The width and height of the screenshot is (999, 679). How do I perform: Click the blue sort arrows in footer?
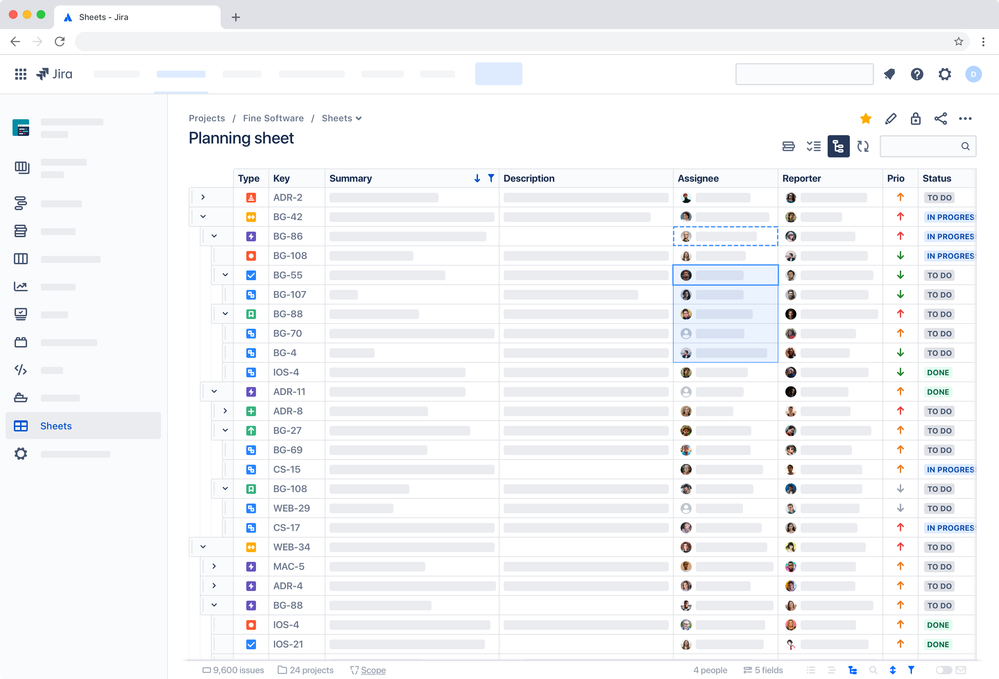[x=893, y=670]
